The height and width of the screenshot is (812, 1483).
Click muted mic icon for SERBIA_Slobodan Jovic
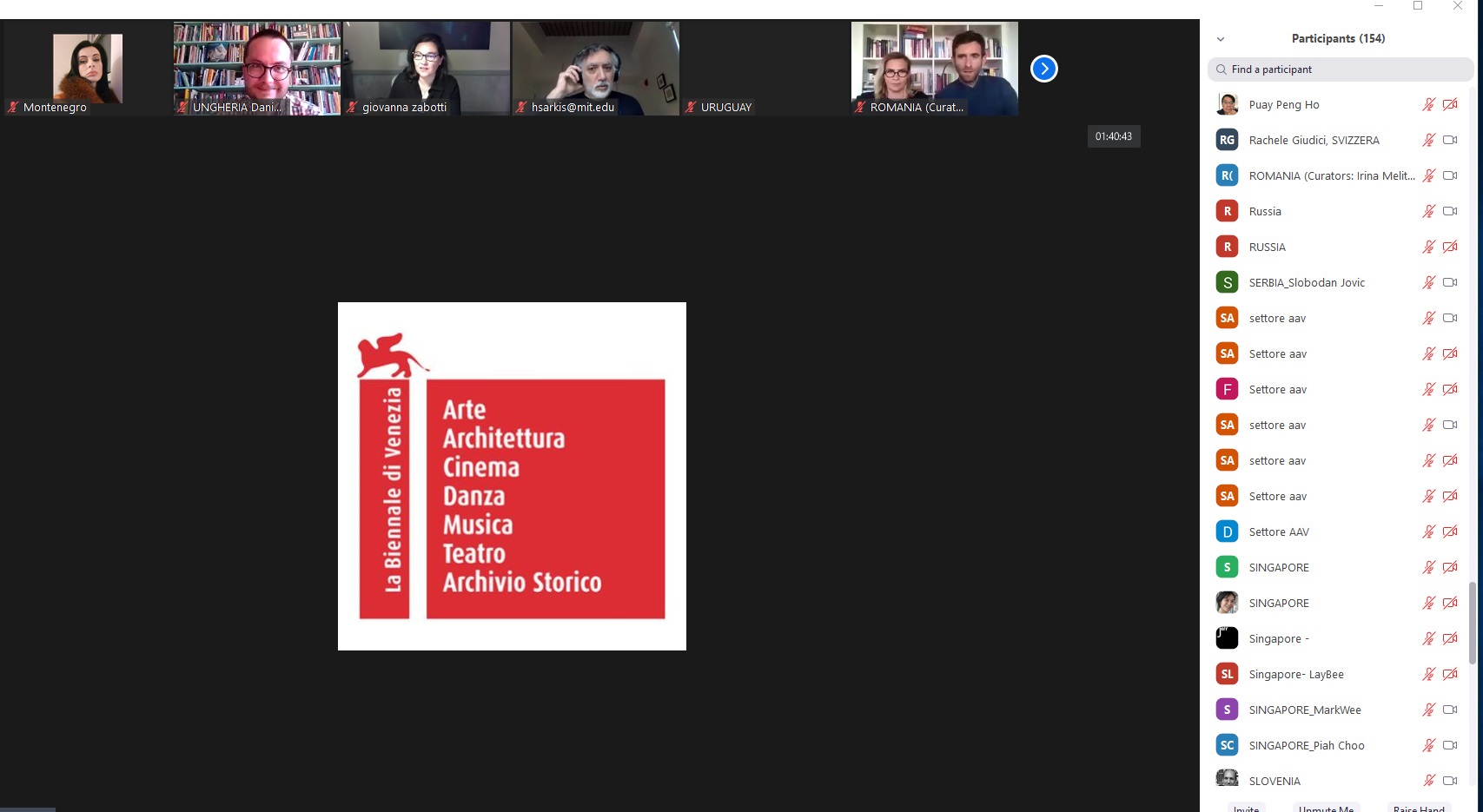(1428, 282)
